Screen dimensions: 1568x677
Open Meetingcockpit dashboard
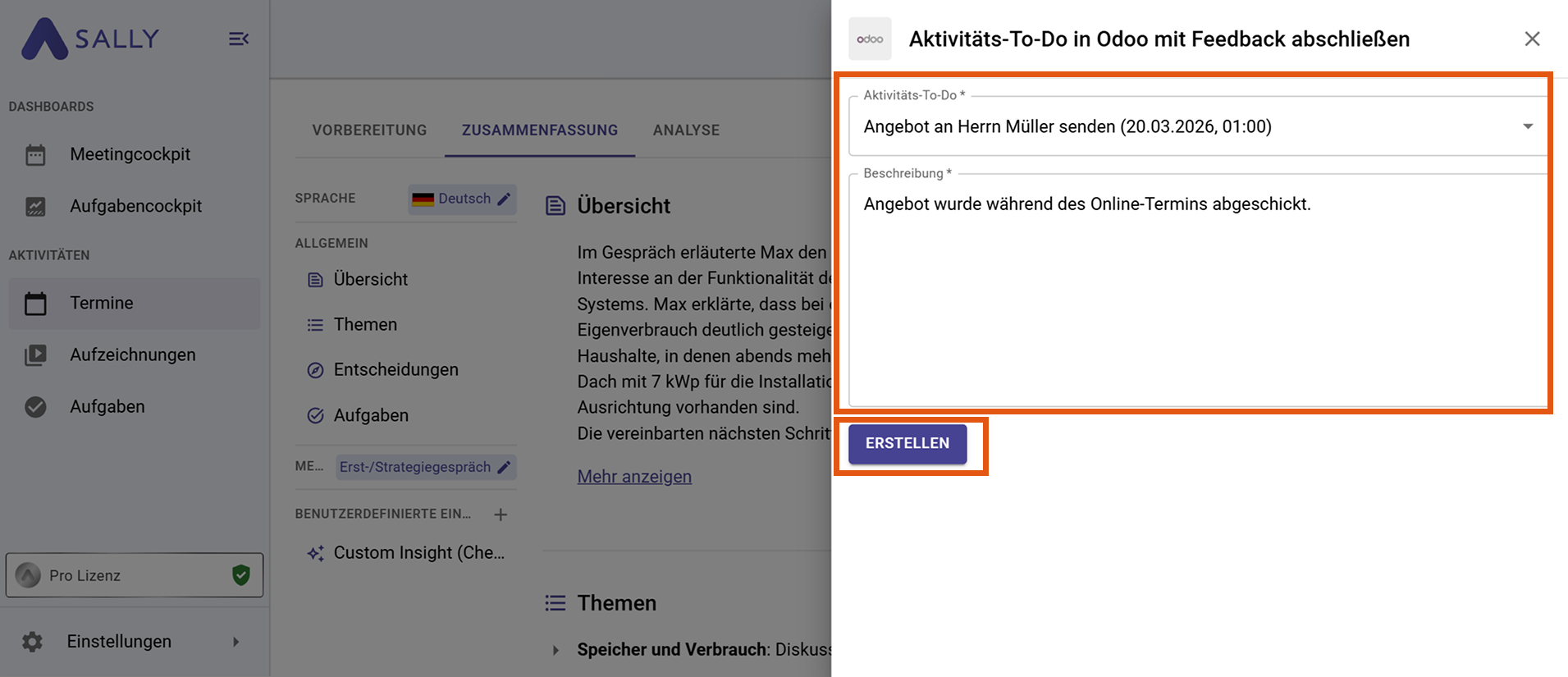130,154
